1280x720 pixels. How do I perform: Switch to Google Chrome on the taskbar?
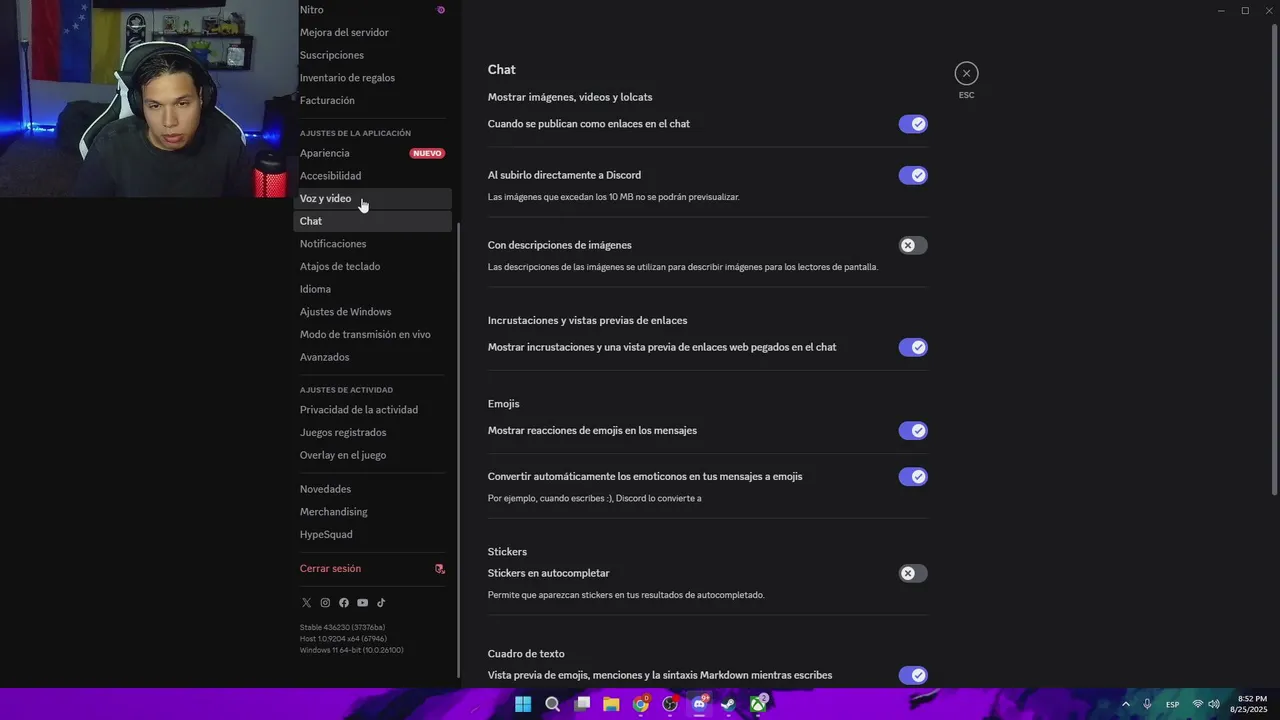(641, 704)
